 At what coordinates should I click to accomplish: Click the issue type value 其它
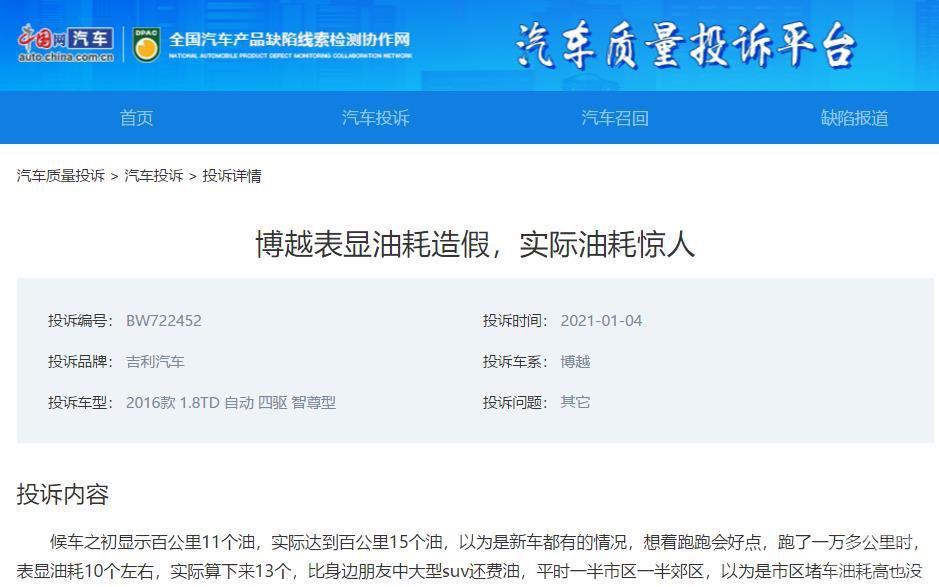(575, 403)
